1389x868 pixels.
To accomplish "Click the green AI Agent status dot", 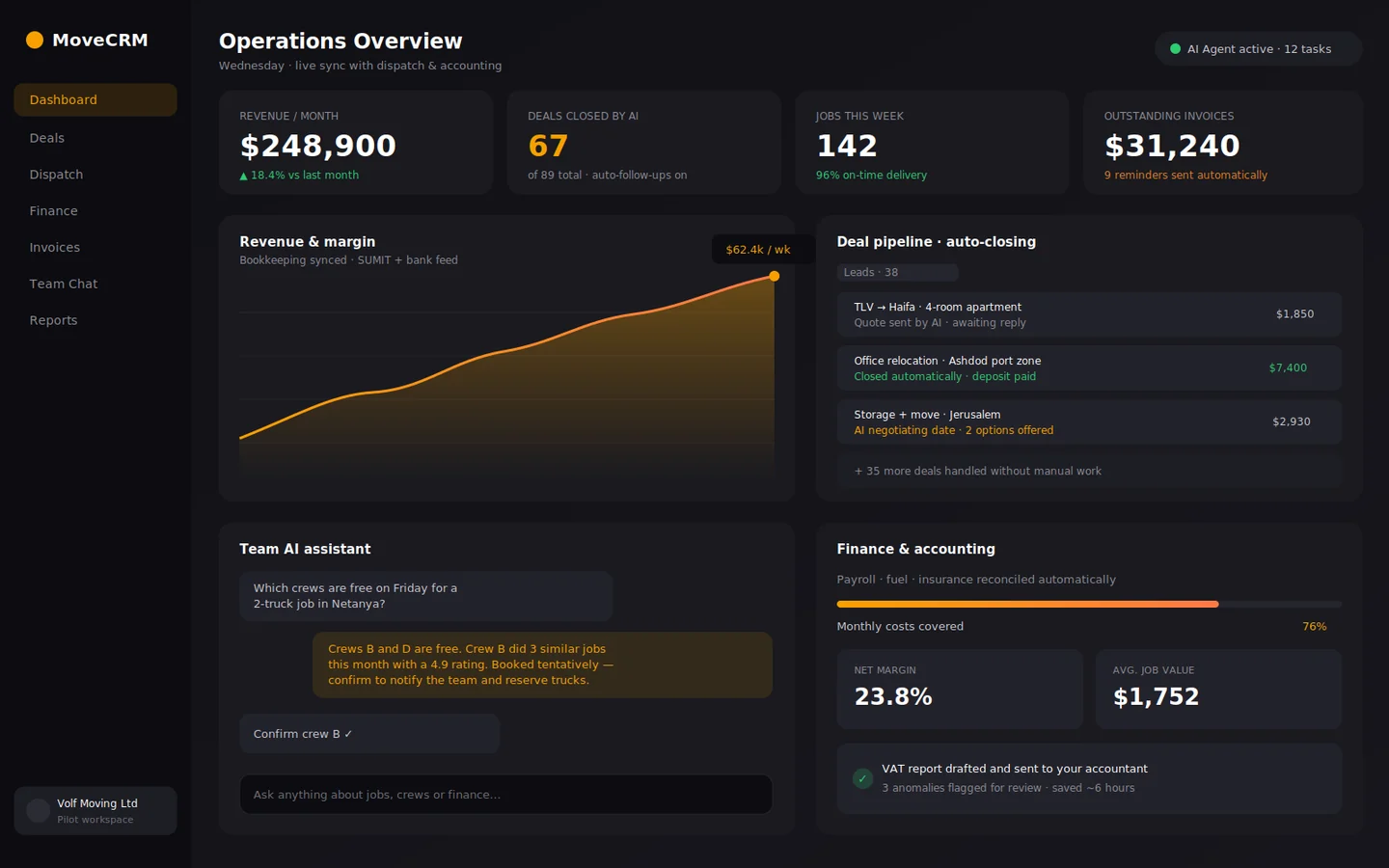I will (1175, 49).
